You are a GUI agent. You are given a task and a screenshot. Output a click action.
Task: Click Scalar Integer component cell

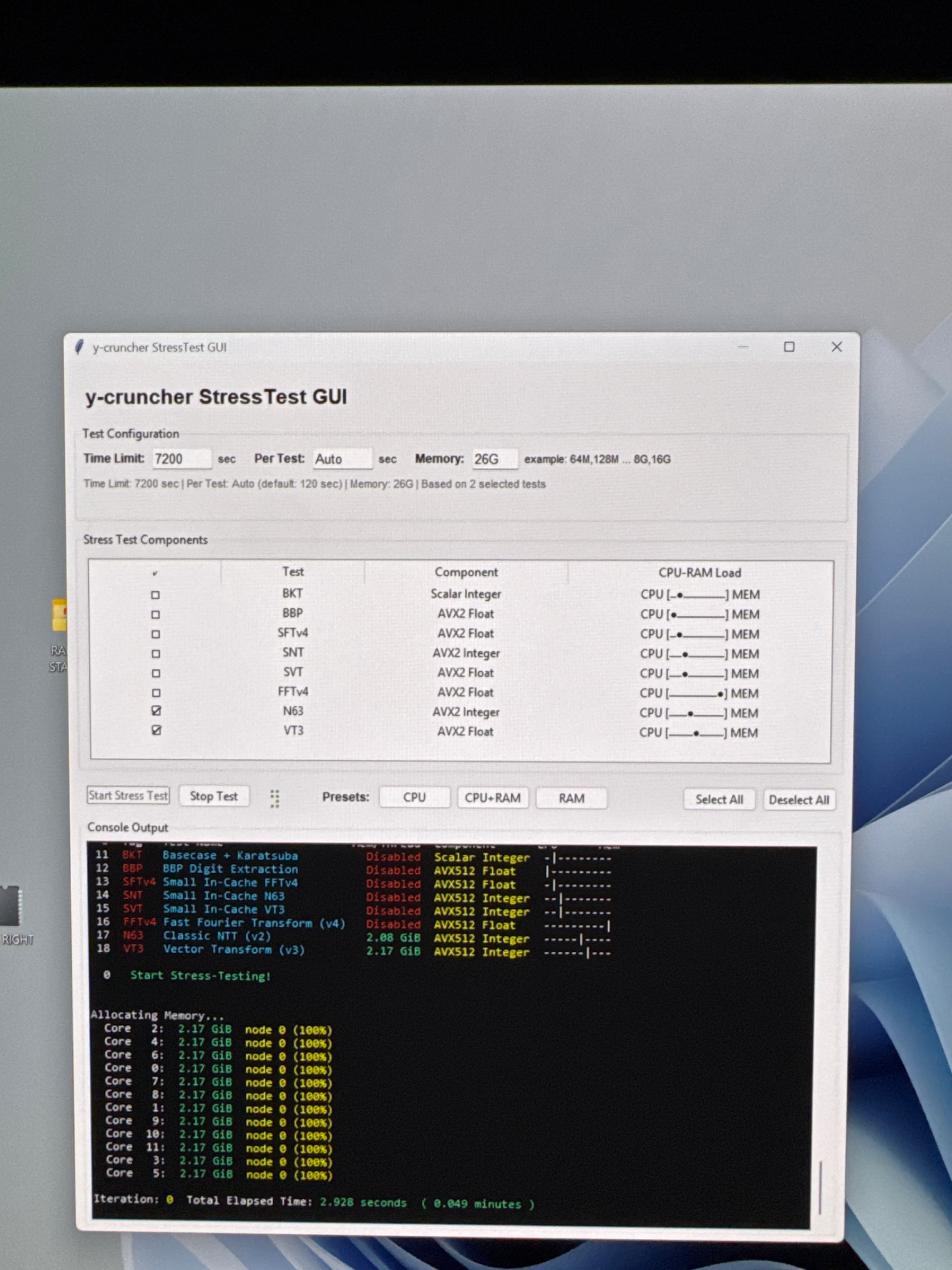click(x=465, y=594)
